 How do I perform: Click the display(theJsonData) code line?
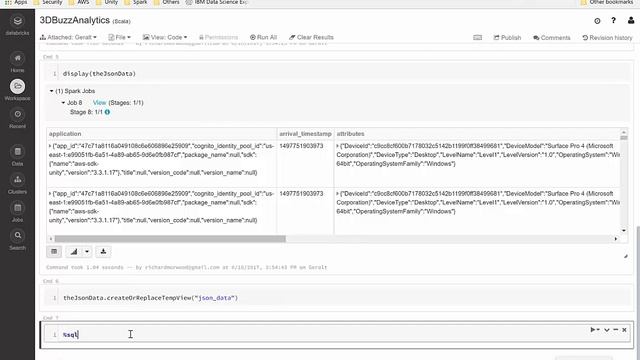pyautogui.click(x=99, y=74)
